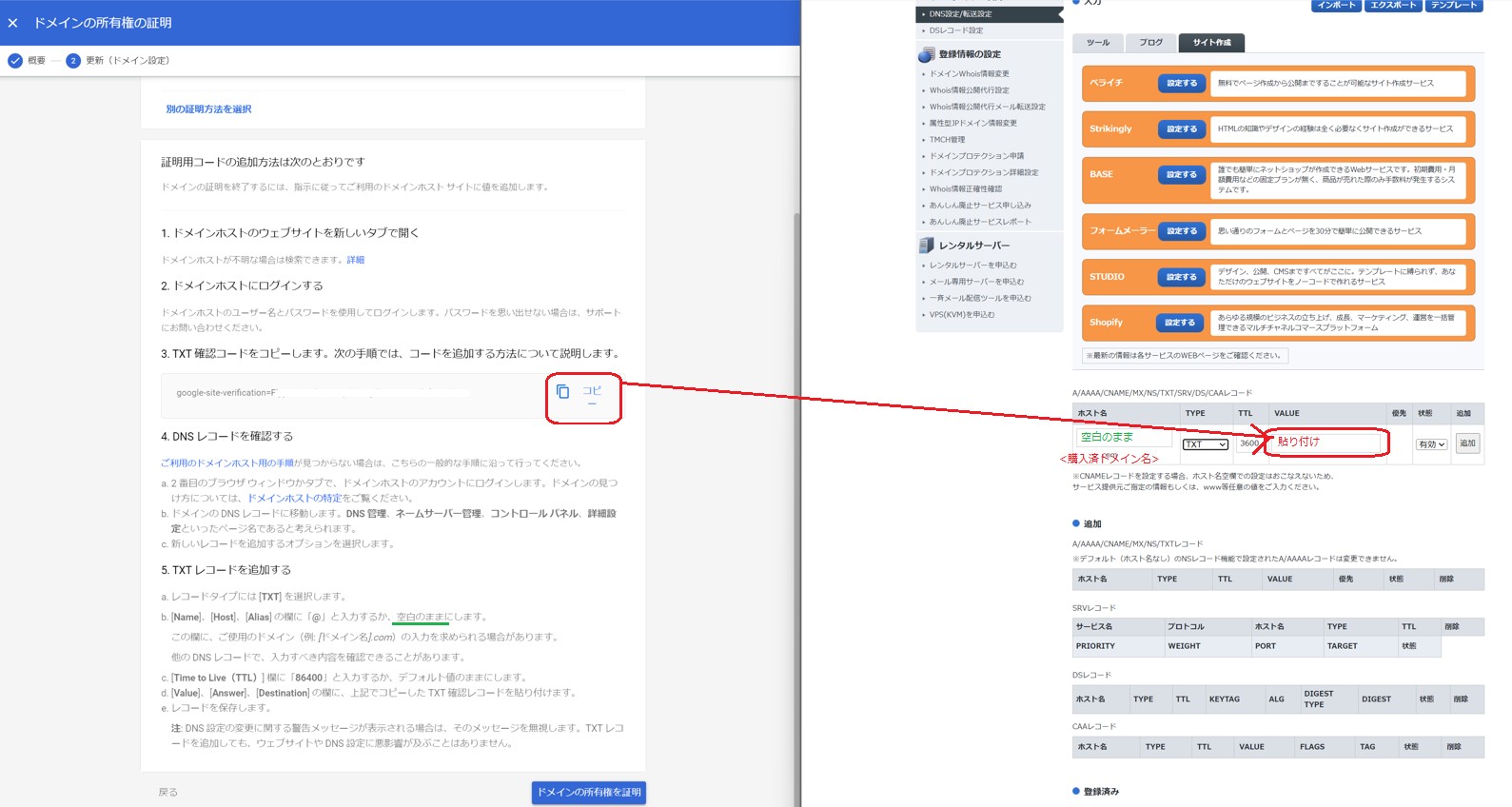
Task: Click the VALUE input field
Action: [1326, 442]
